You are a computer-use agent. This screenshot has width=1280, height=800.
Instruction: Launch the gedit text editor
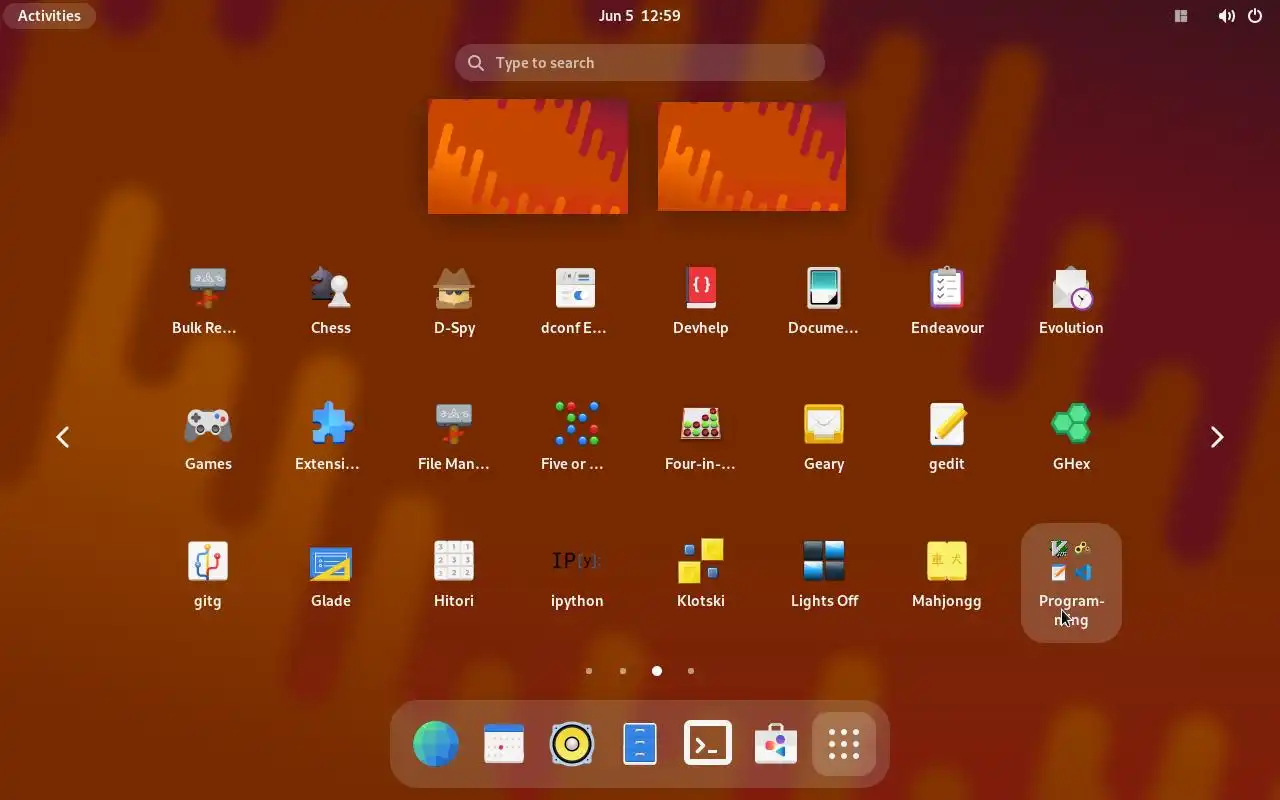(947, 437)
